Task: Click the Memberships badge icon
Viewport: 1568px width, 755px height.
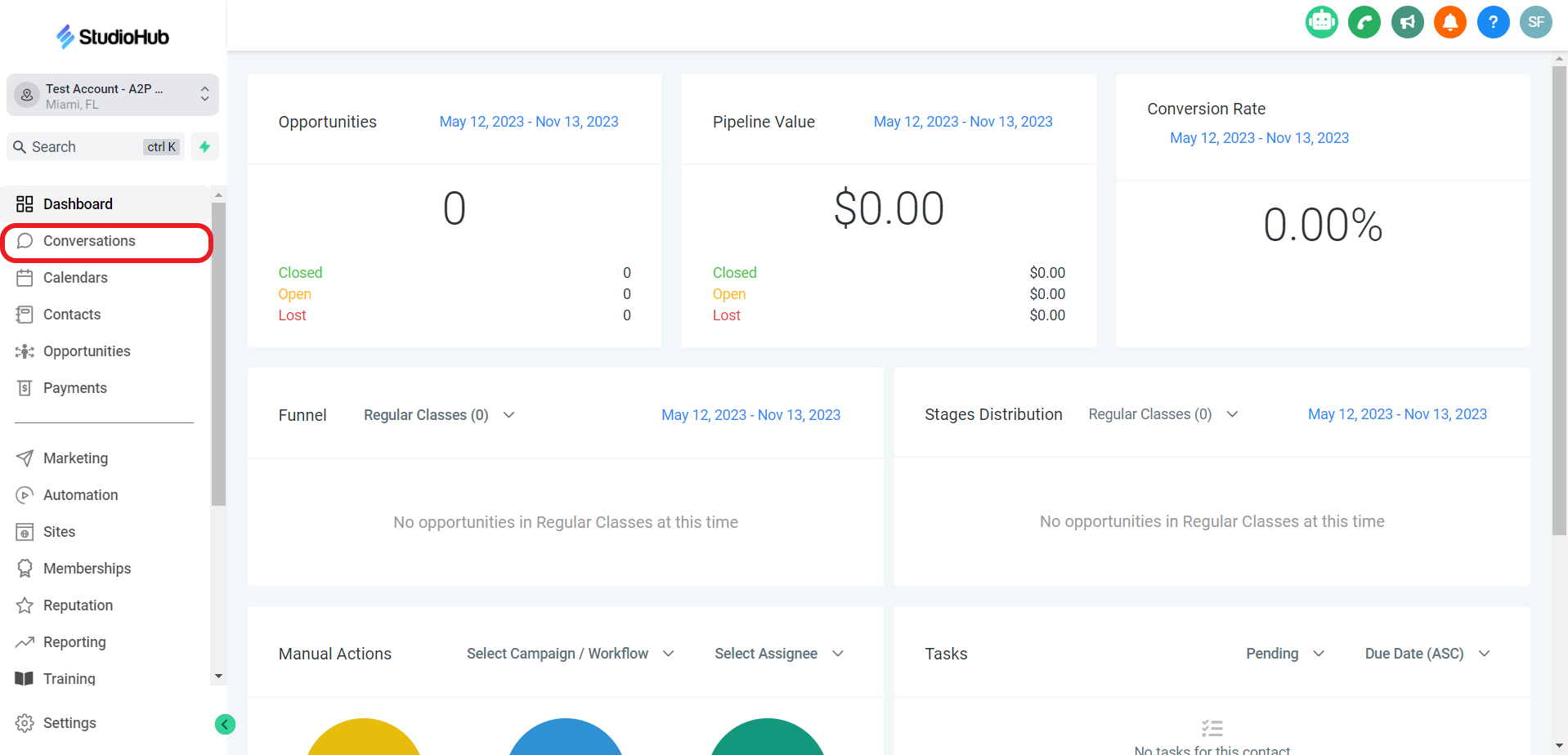Action: (x=25, y=569)
